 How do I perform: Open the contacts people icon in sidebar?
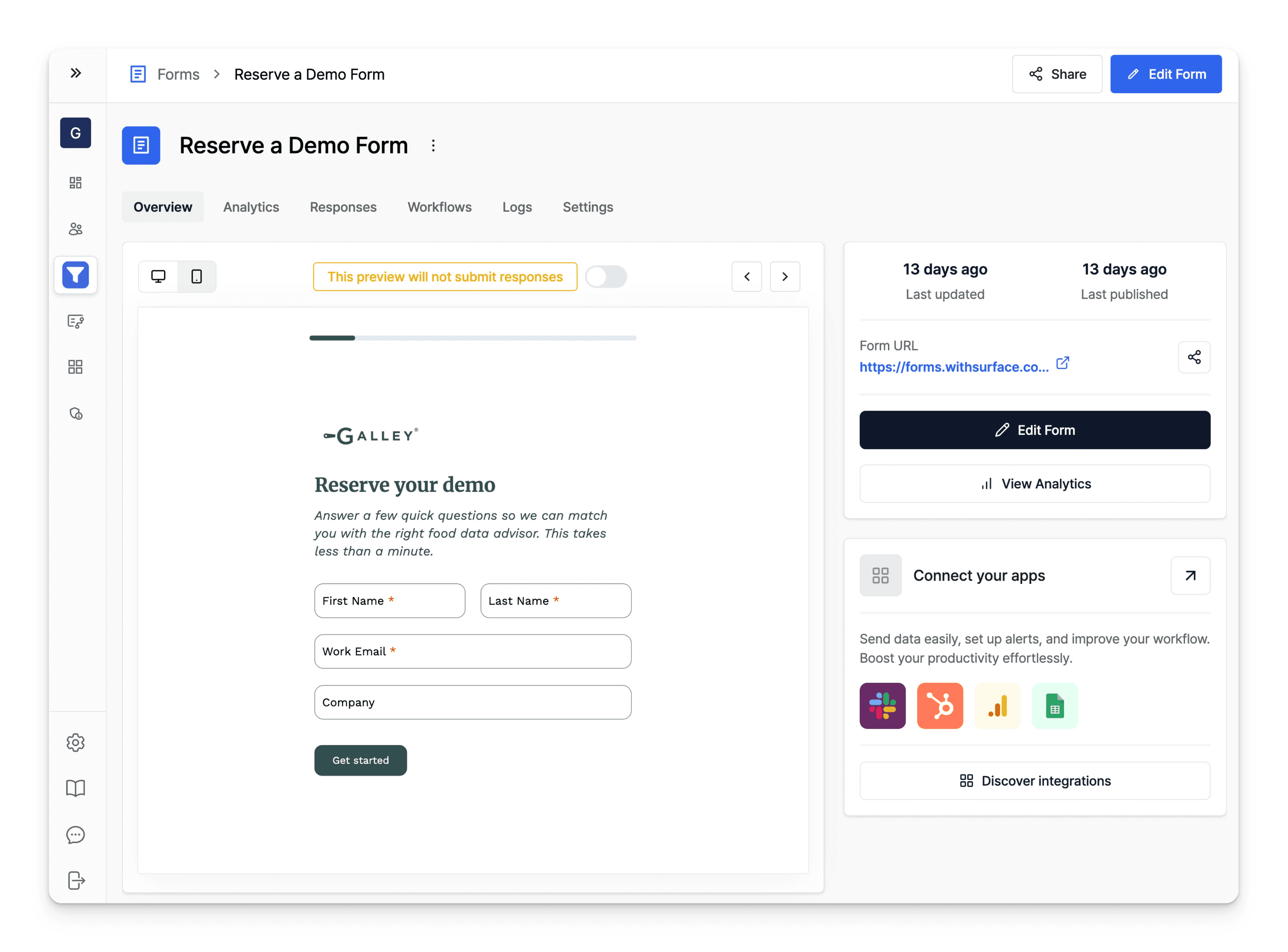[75, 229]
